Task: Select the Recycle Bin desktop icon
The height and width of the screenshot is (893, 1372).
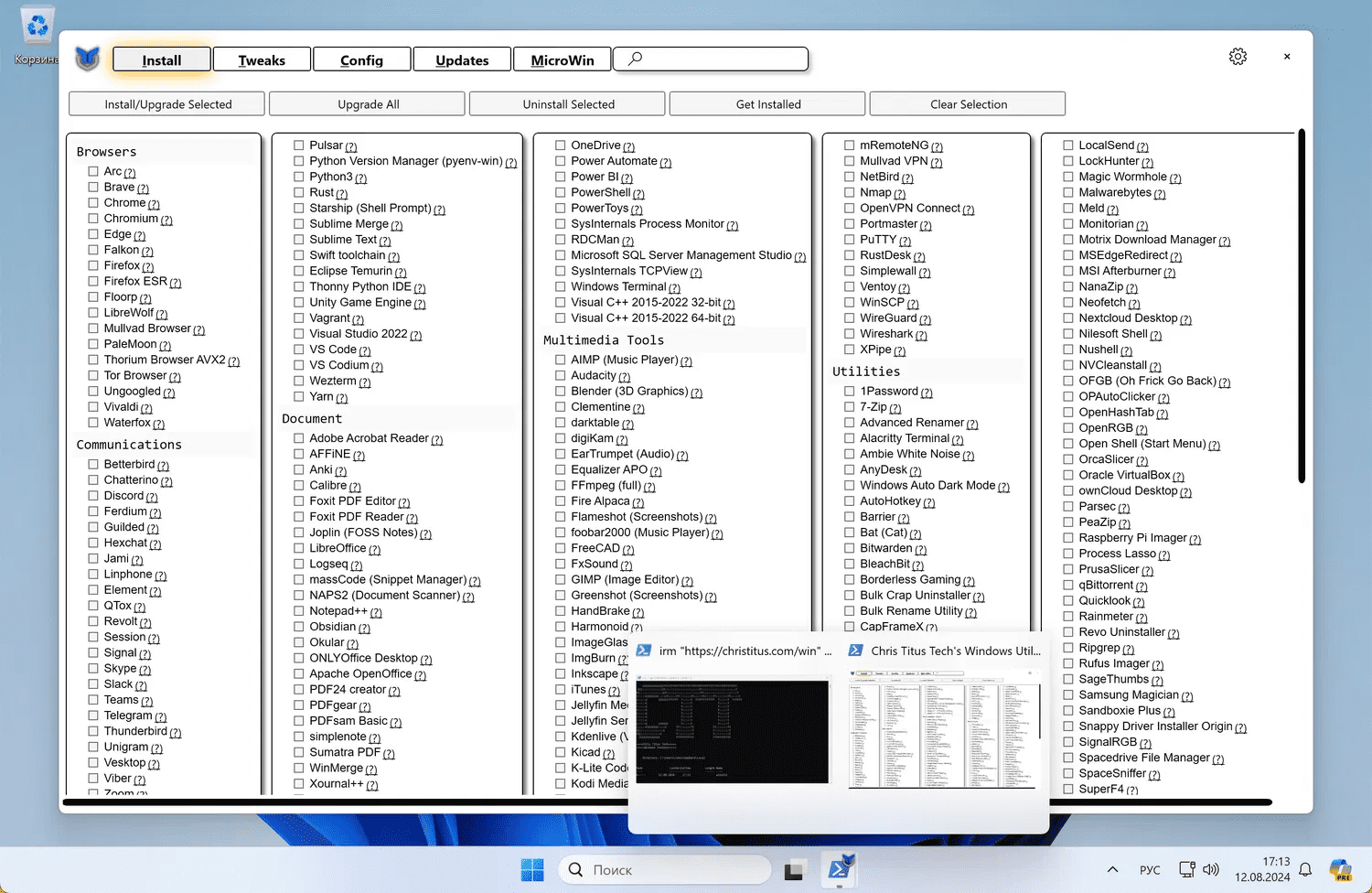Action: (38, 37)
